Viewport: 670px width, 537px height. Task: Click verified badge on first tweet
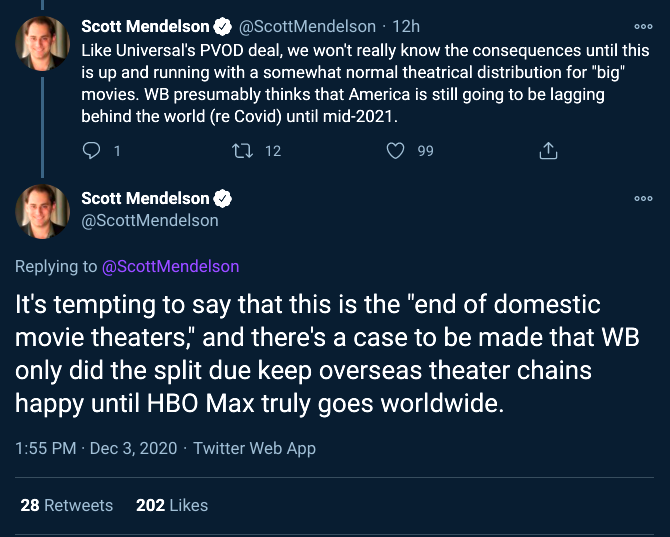(224, 27)
